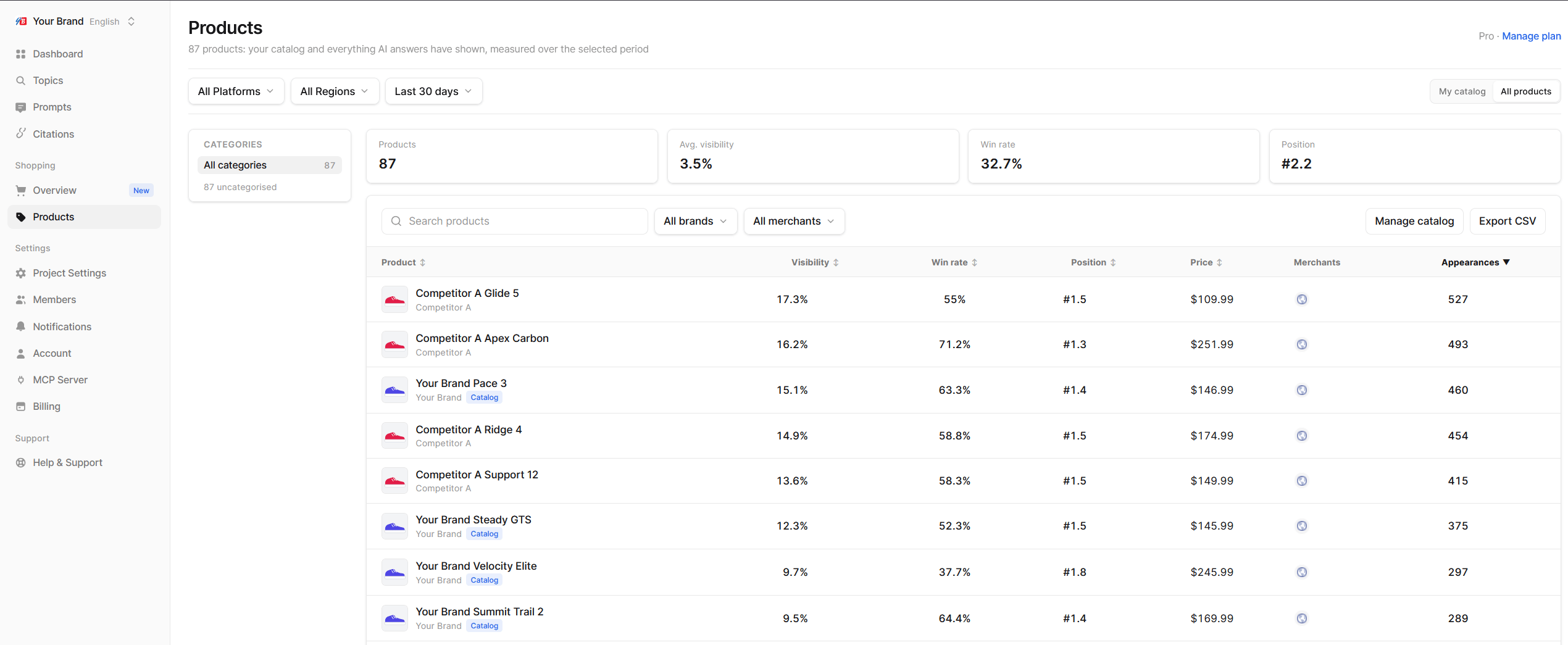Open the All merchants filter
The image size is (1568, 645).
coord(794,221)
